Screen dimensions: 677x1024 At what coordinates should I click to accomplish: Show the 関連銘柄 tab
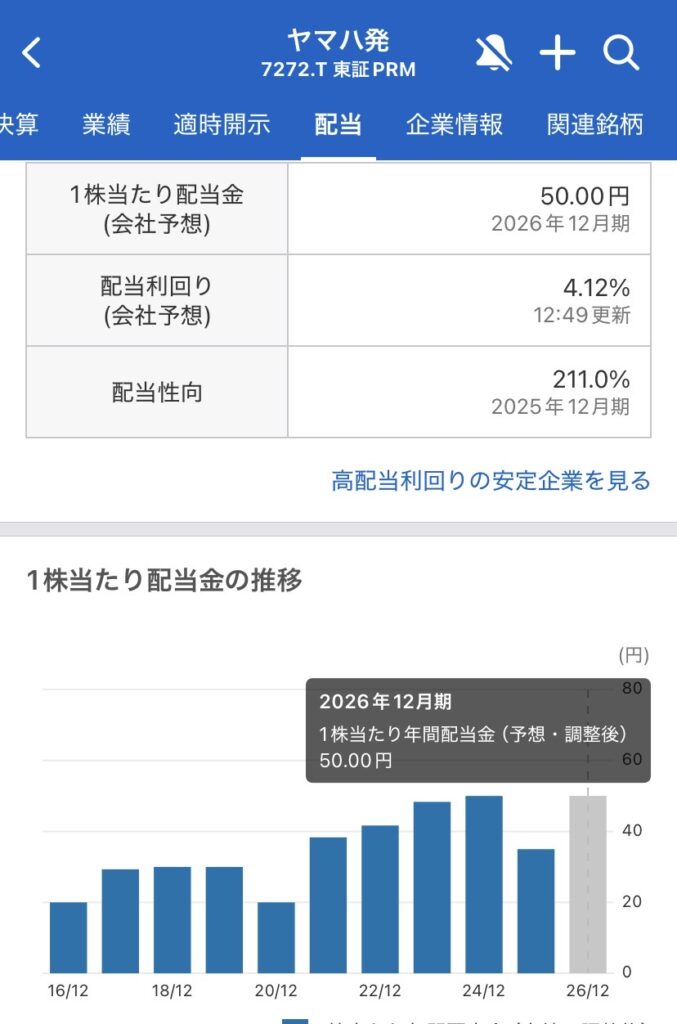pyautogui.click(x=595, y=125)
